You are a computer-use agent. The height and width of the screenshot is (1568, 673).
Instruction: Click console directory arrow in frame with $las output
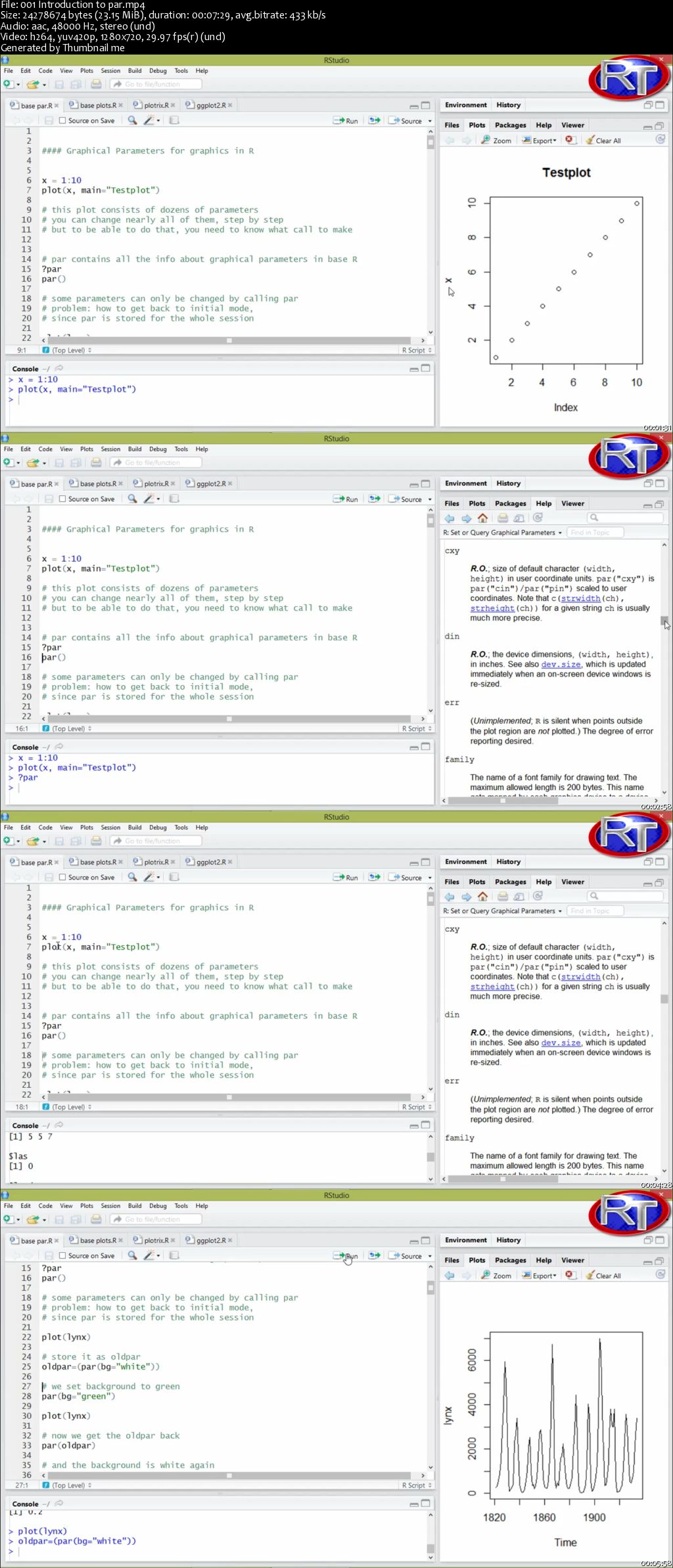click(x=59, y=1125)
